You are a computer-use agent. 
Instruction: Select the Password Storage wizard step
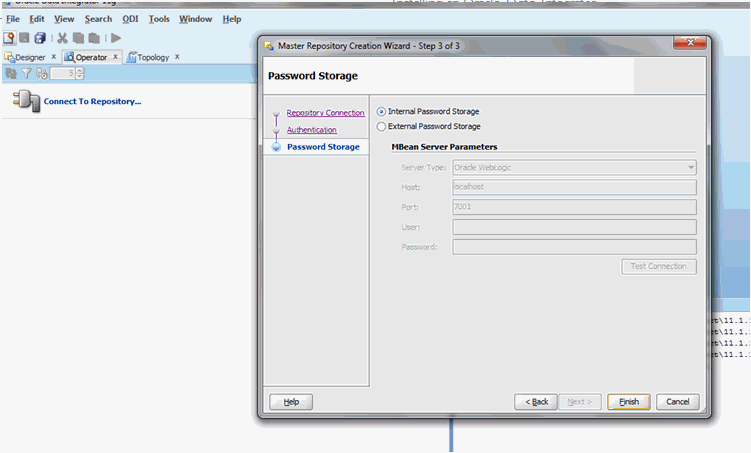(x=323, y=147)
